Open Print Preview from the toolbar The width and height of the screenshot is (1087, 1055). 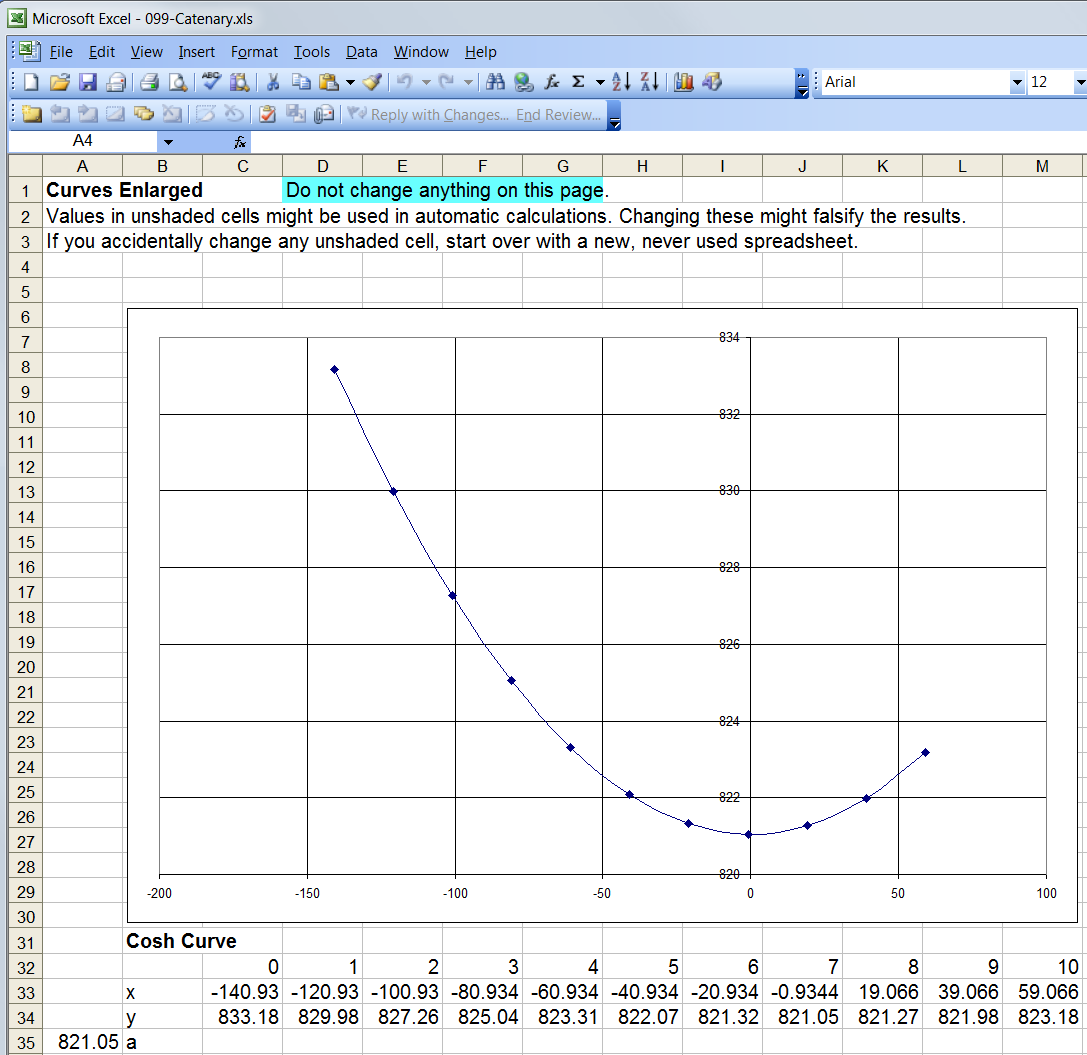click(177, 83)
